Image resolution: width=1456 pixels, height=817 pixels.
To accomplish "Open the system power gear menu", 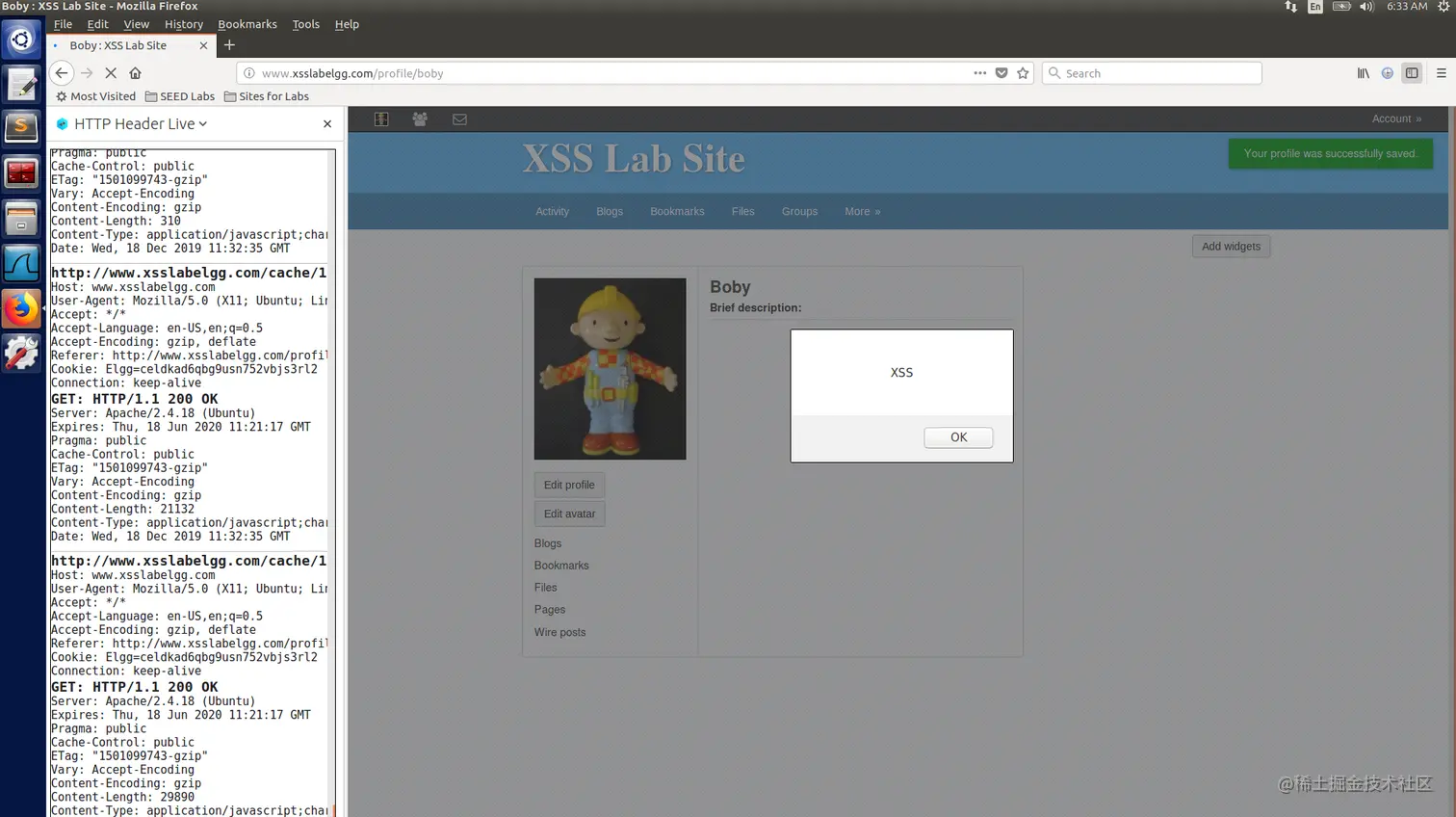I will pyautogui.click(x=1443, y=7).
